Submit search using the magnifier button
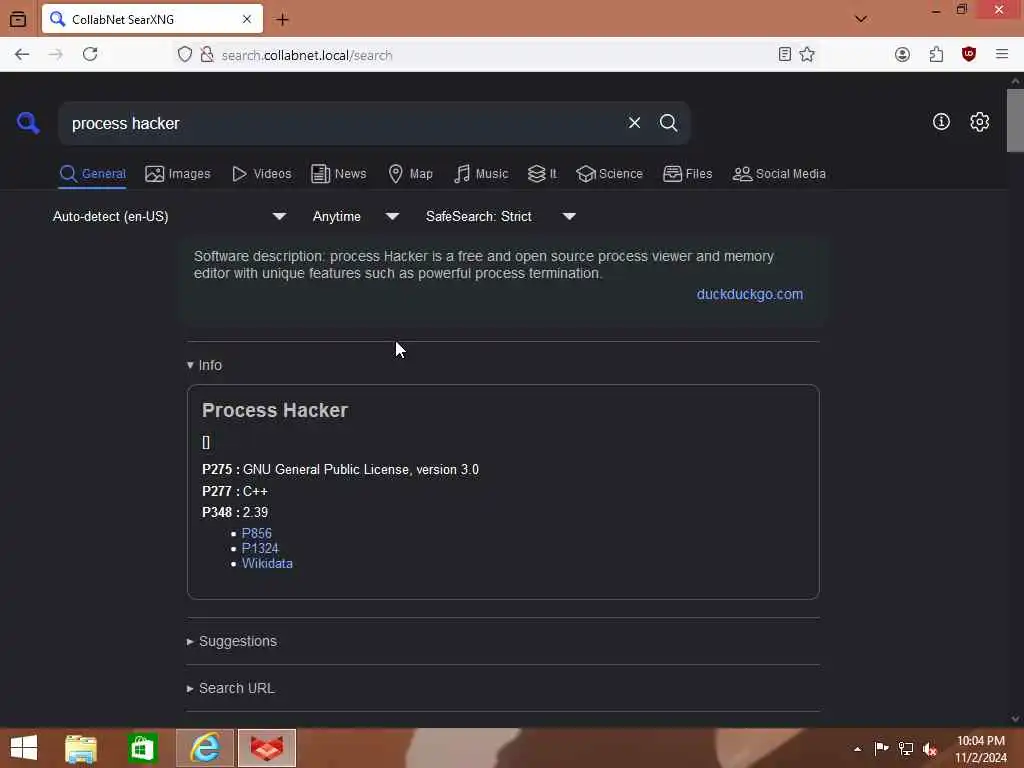Screen dimensions: 1024x768 668,123
